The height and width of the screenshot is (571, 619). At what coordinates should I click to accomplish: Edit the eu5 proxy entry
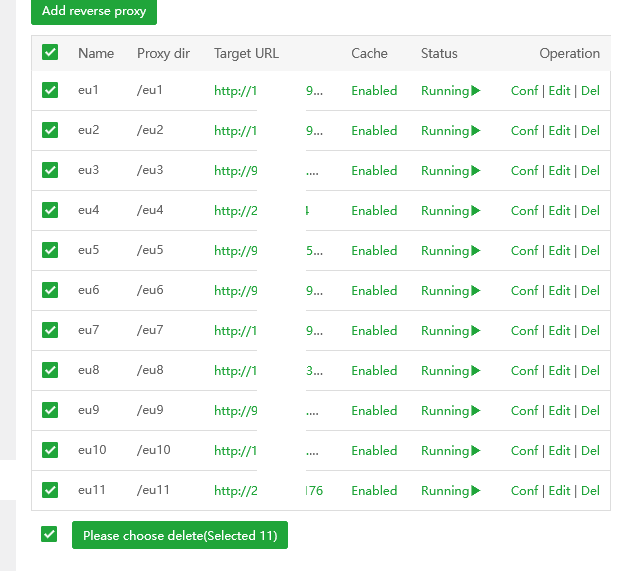point(559,251)
